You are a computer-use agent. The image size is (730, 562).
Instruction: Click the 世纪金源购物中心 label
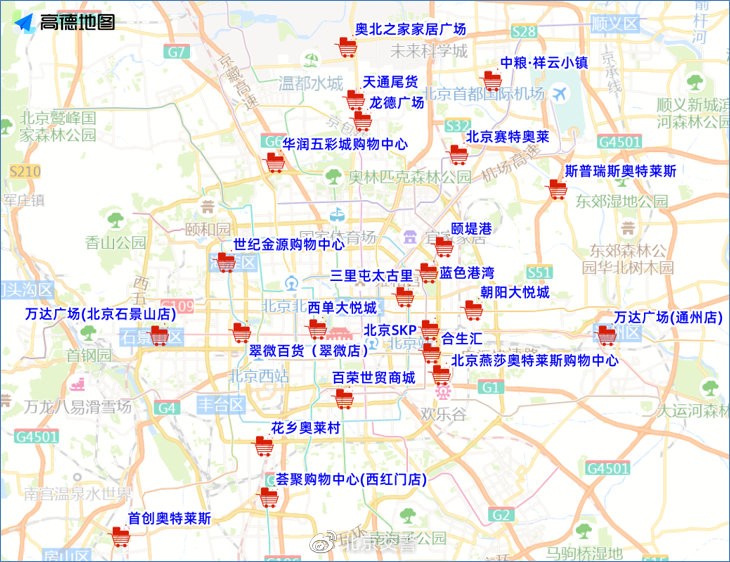[289, 244]
